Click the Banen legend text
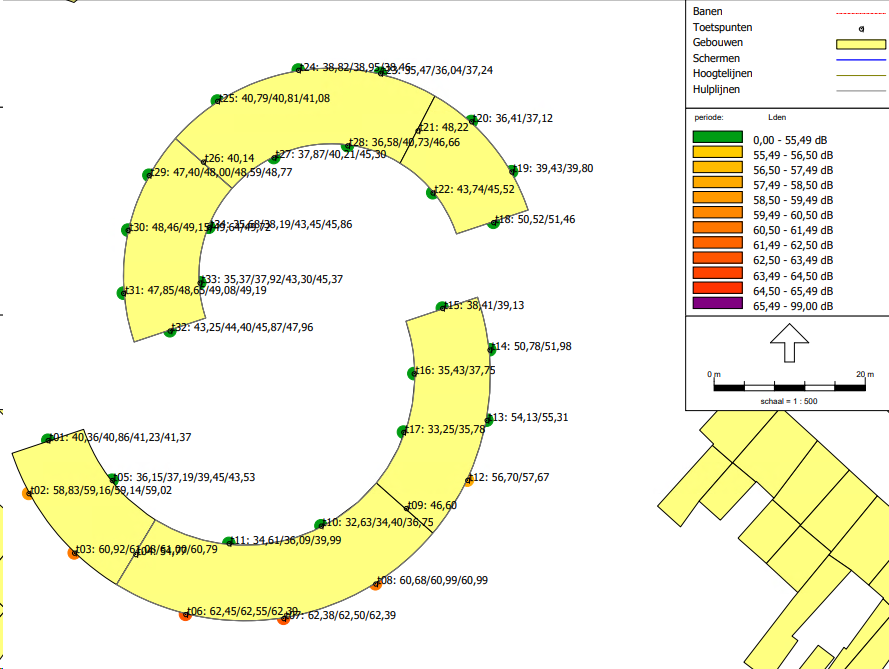The height and width of the screenshot is (669, 889). (708, 11)
